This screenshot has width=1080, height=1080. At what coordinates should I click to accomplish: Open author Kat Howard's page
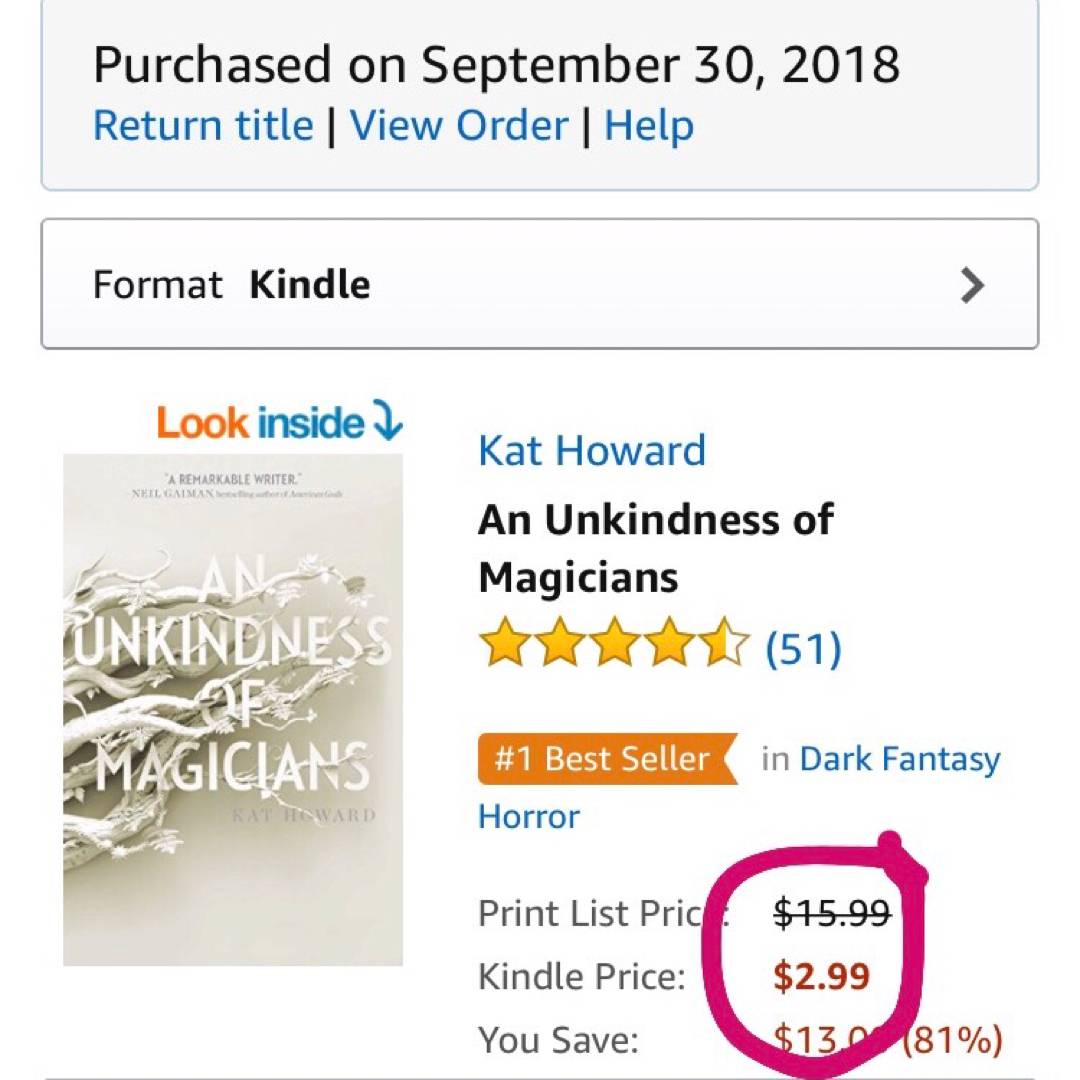pos(592,450)
